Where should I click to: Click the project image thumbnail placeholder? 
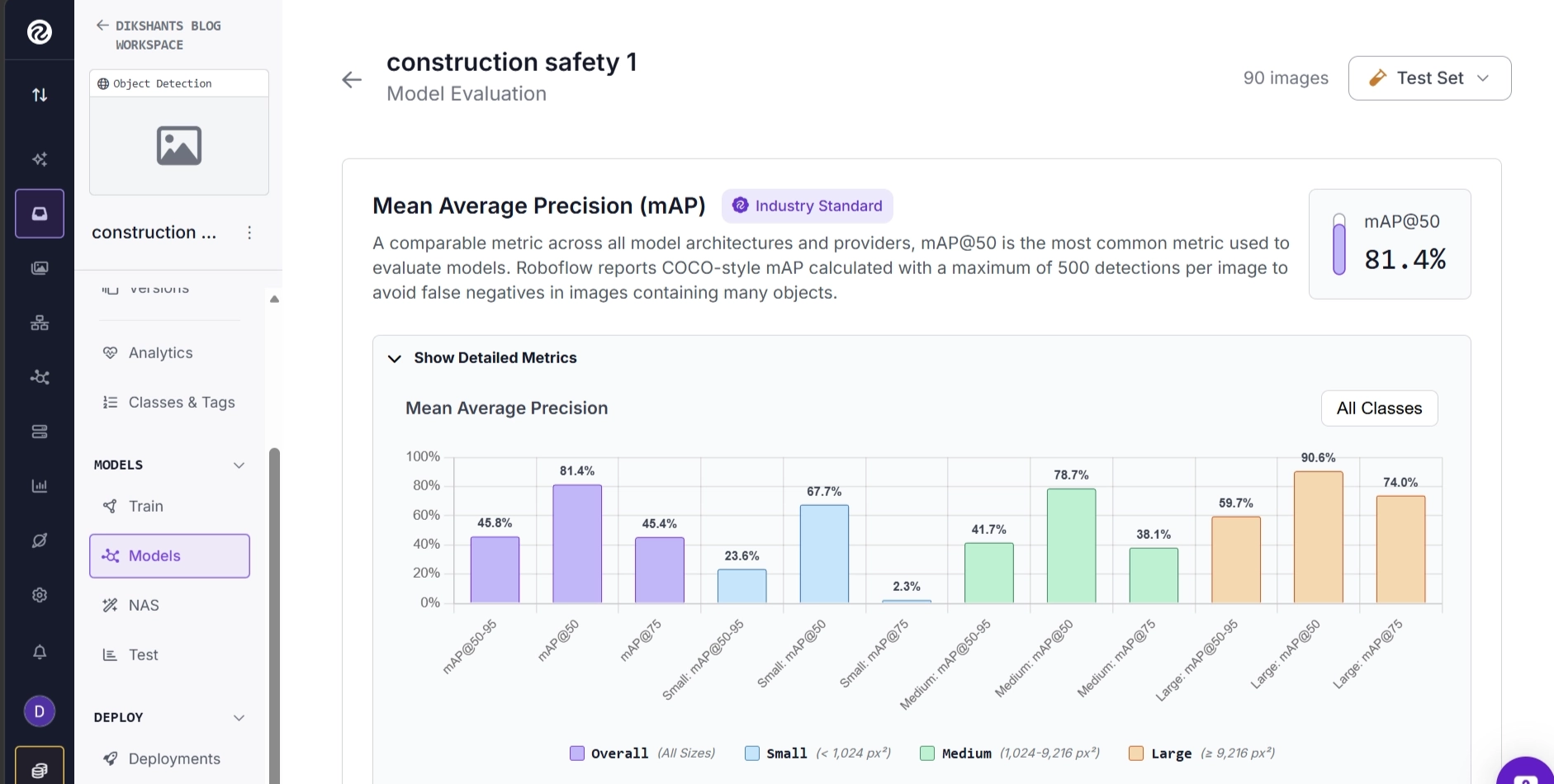click(x=179, y=146)
